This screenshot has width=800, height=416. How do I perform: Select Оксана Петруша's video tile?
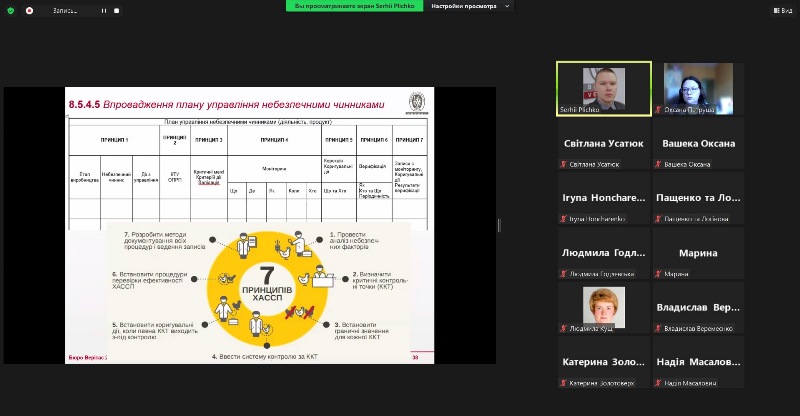[x=698, y=89]
